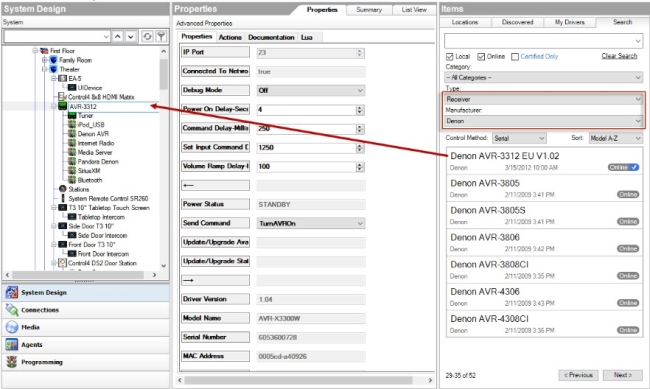Click the filter funnel icon in System Design
650x389 pixels.
click(161, 36)
